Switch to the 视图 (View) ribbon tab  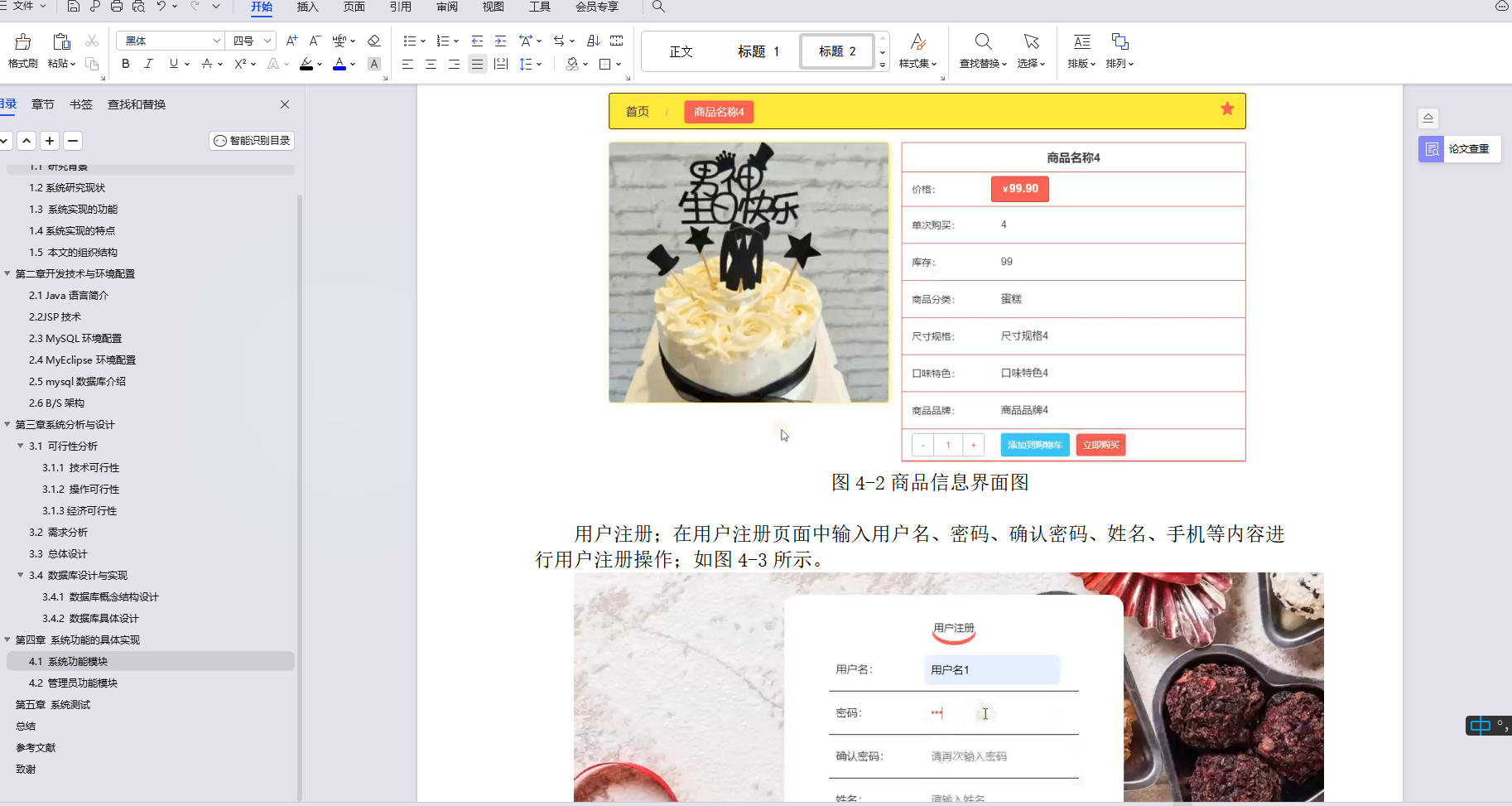494,7
